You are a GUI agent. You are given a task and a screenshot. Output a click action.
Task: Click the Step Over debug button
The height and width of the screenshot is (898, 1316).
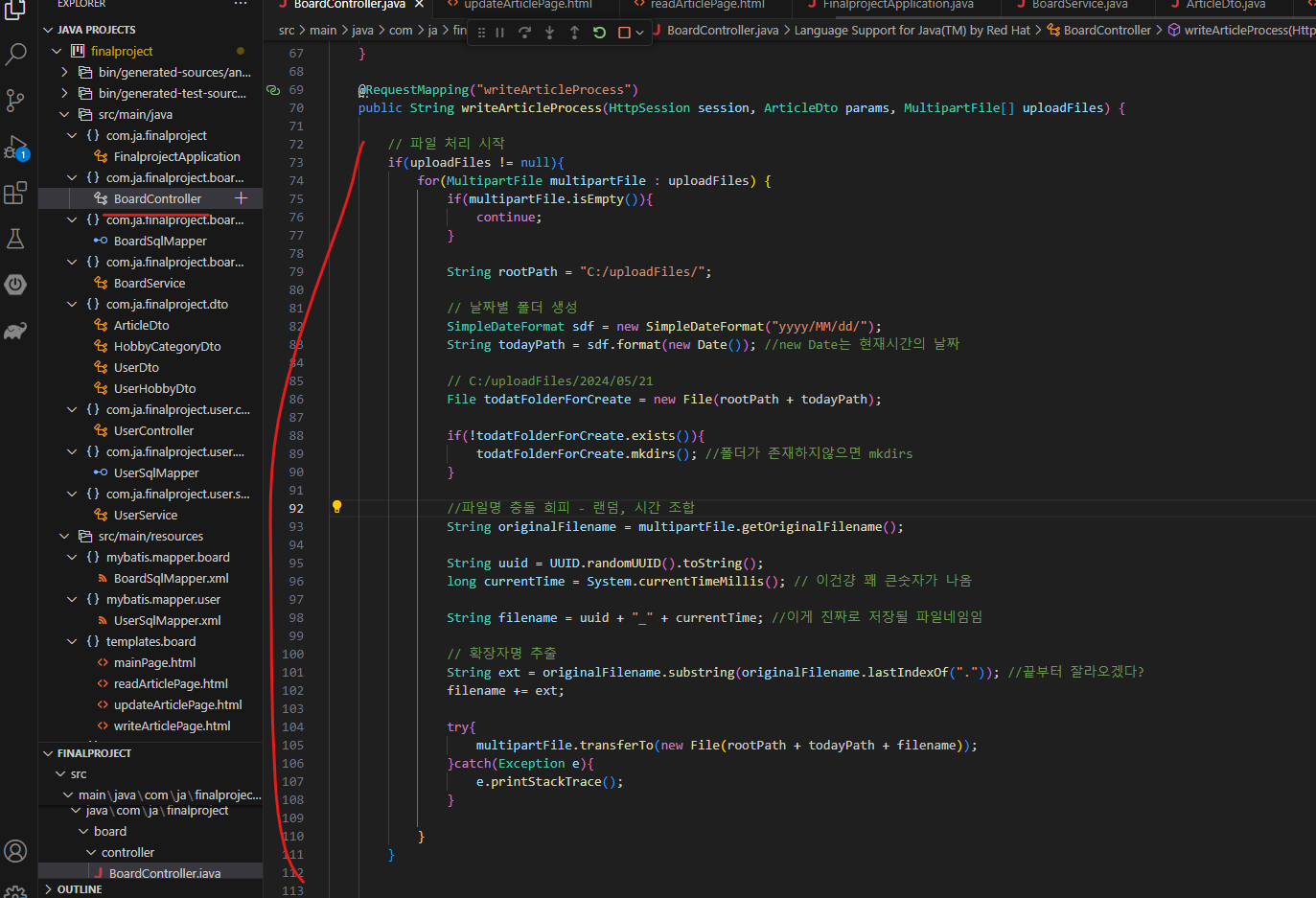click(524, 33)
